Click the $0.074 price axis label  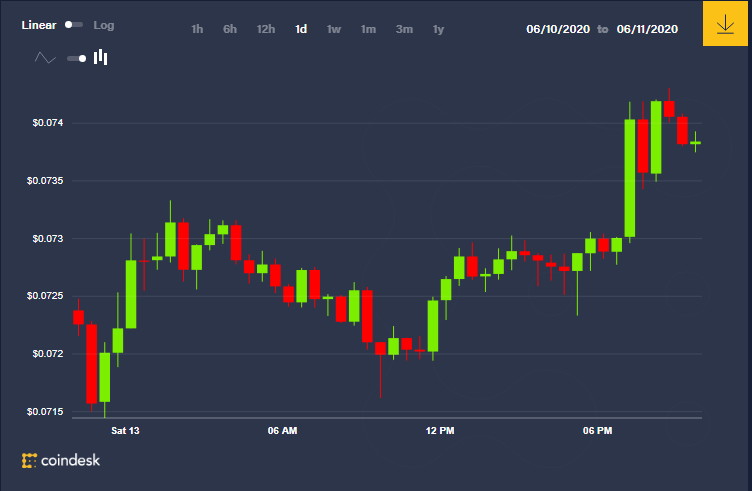click(x=48, y=123)
